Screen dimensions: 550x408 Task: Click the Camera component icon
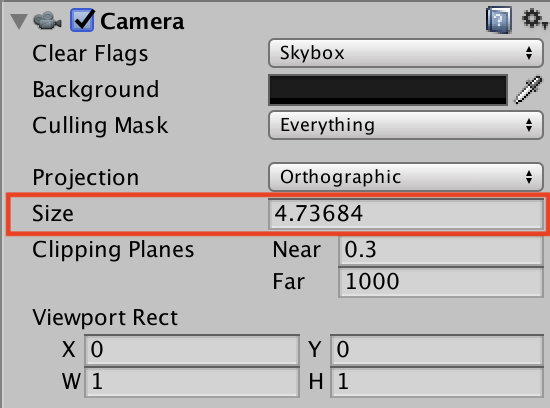pos(47,20)
